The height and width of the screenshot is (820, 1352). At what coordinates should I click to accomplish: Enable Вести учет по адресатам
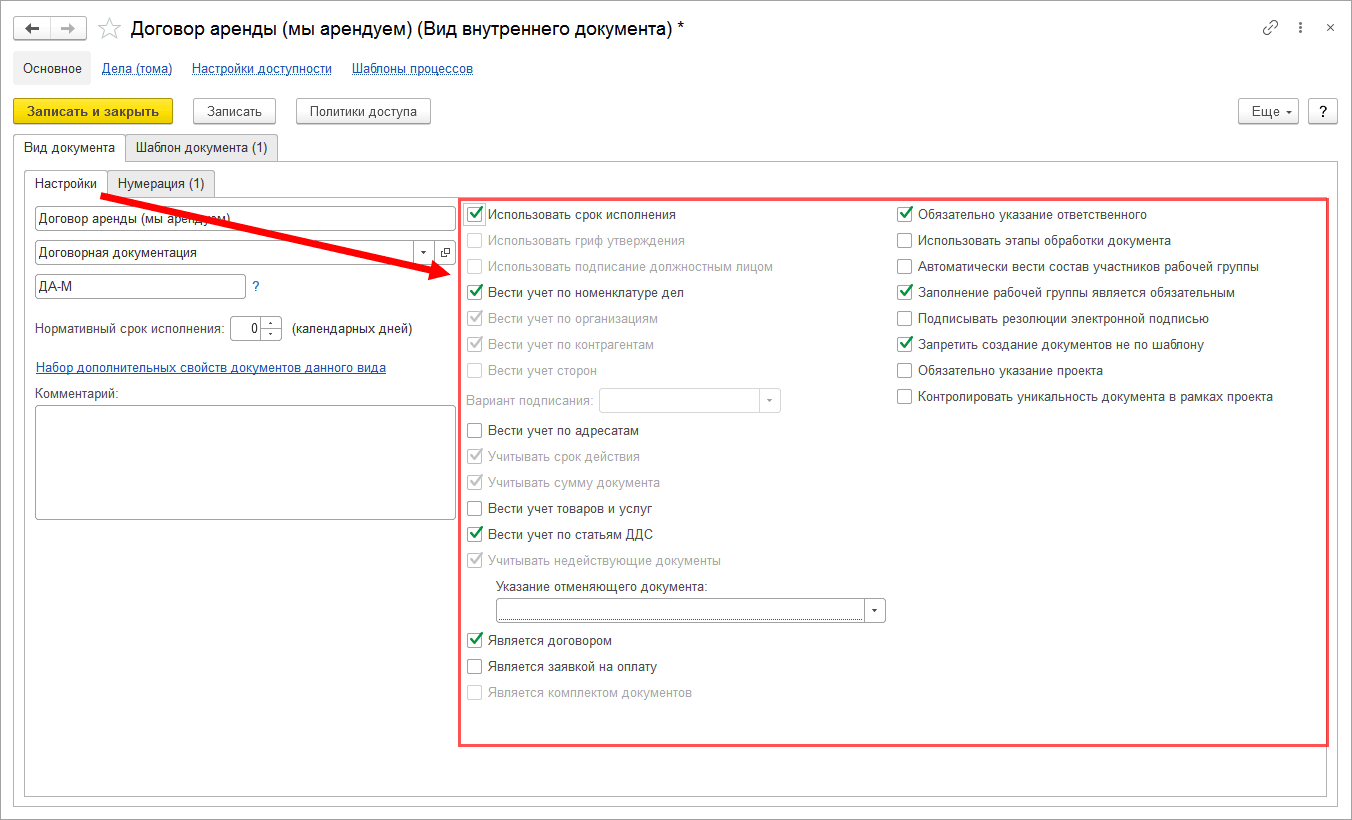coord(475,431)
